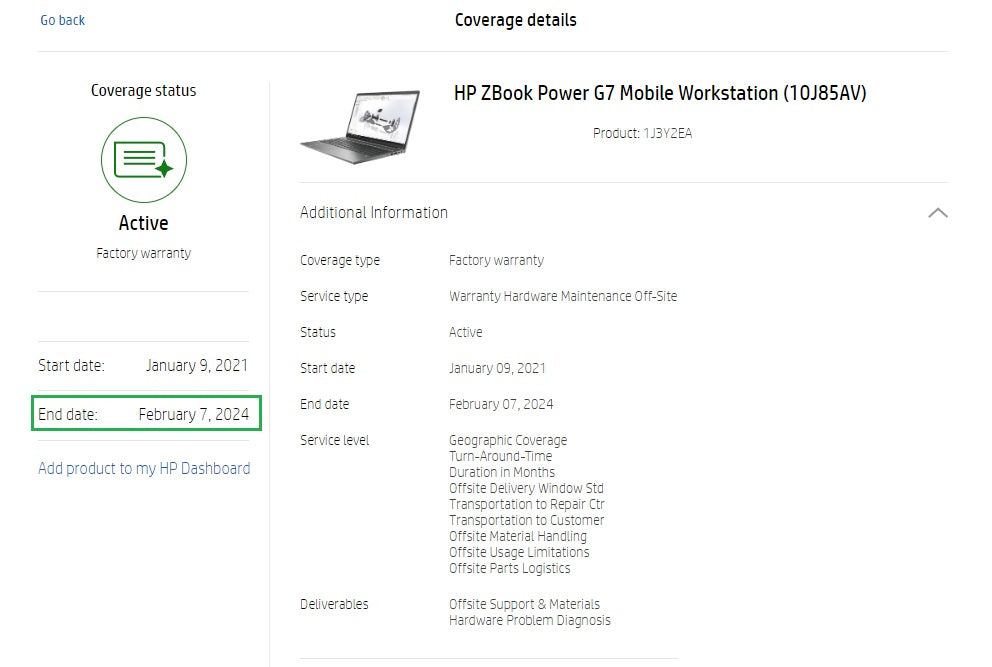Viewport: 992px width, 667px height.
Task: Click the January 09, 2021 date
Action: pos(497,368)
